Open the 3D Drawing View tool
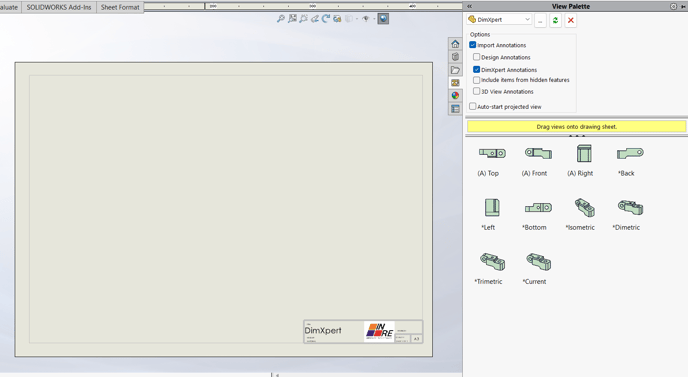The height and width of the screenshot is (377, 688). point(337,19)
